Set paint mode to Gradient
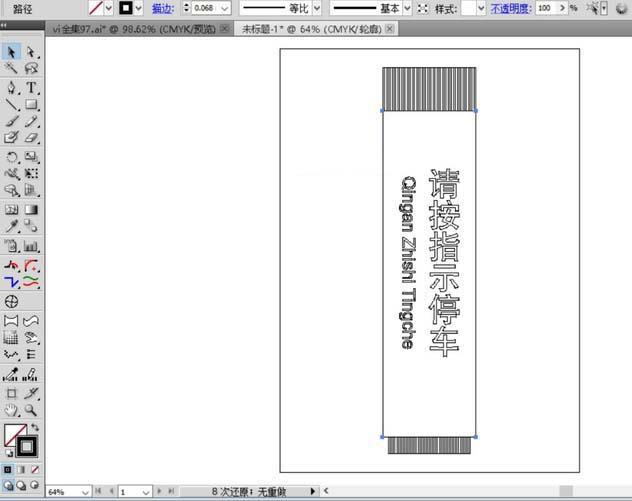Viewport: 632px width, 501px height. pos(21,470)
